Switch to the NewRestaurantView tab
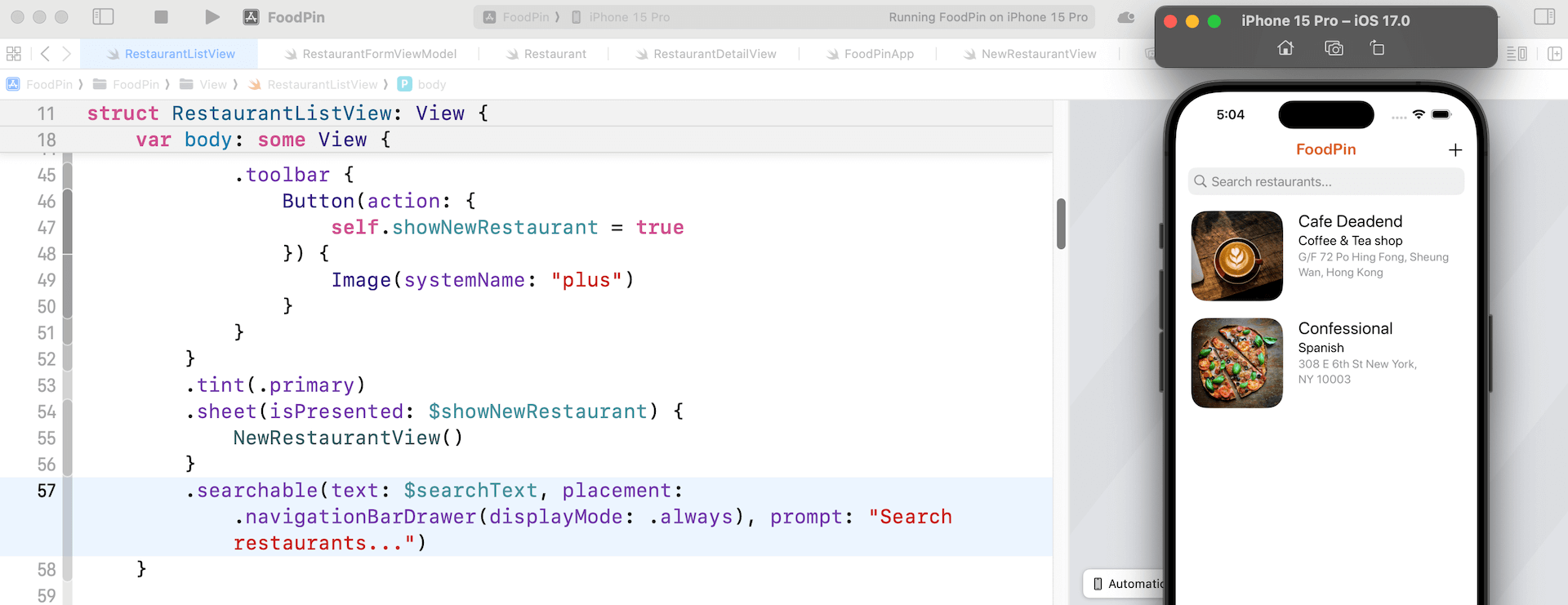Screen dimensions: 1568x605 pos(1038,54)
